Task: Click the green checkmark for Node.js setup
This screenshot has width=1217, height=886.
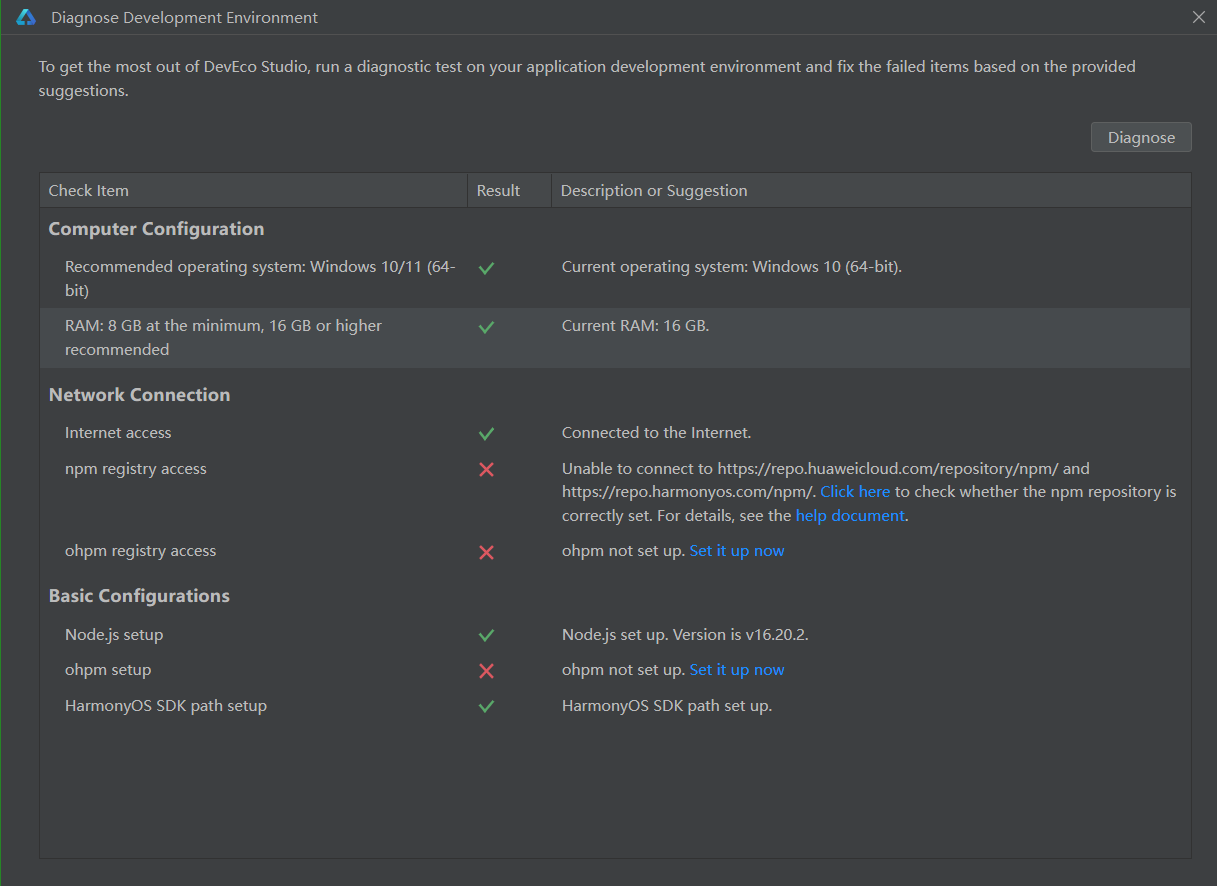Action: coord(486,635)
